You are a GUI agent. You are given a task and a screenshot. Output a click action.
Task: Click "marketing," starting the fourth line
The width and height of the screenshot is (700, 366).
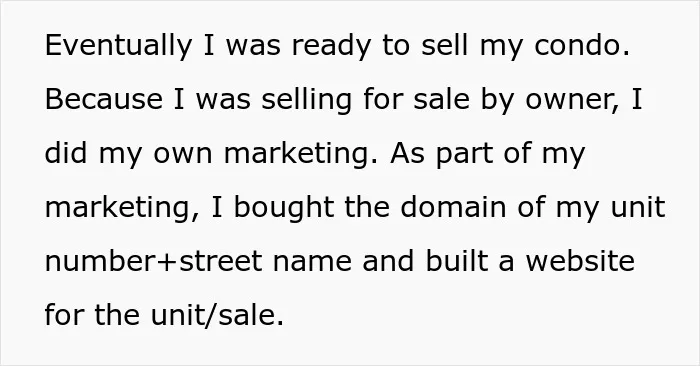point(122,208)
